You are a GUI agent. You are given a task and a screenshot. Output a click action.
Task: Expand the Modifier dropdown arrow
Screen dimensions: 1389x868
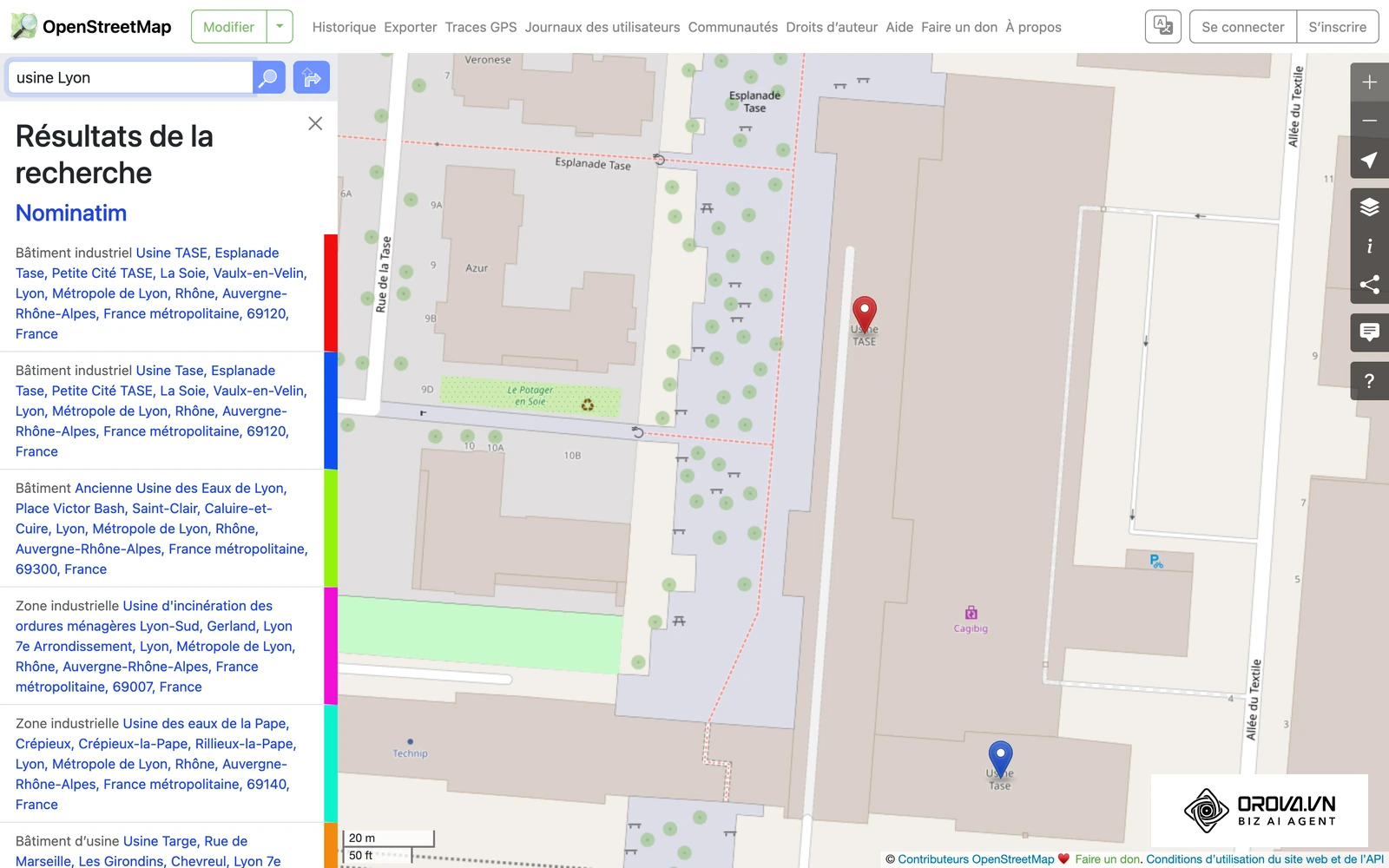pos(280,27)
